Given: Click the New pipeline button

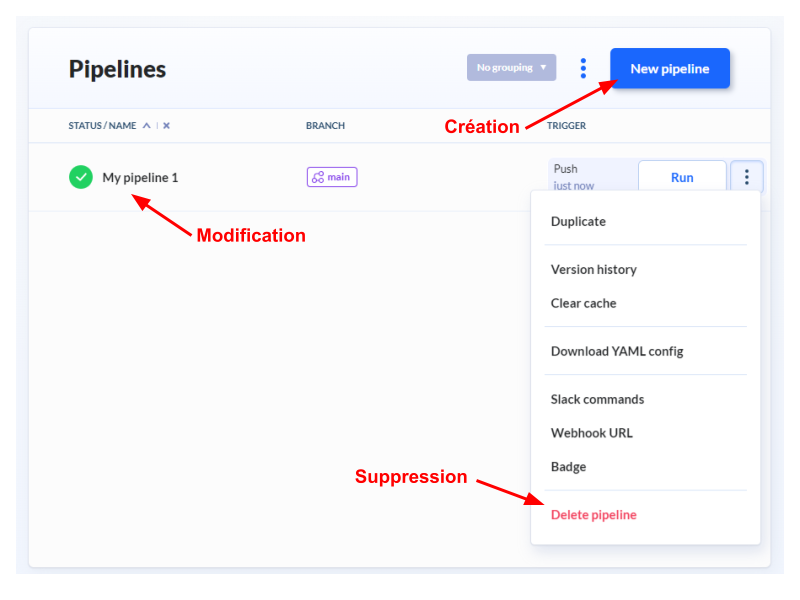Looking at the screenshot, I should pyautogui.click(x=670, y=69).
